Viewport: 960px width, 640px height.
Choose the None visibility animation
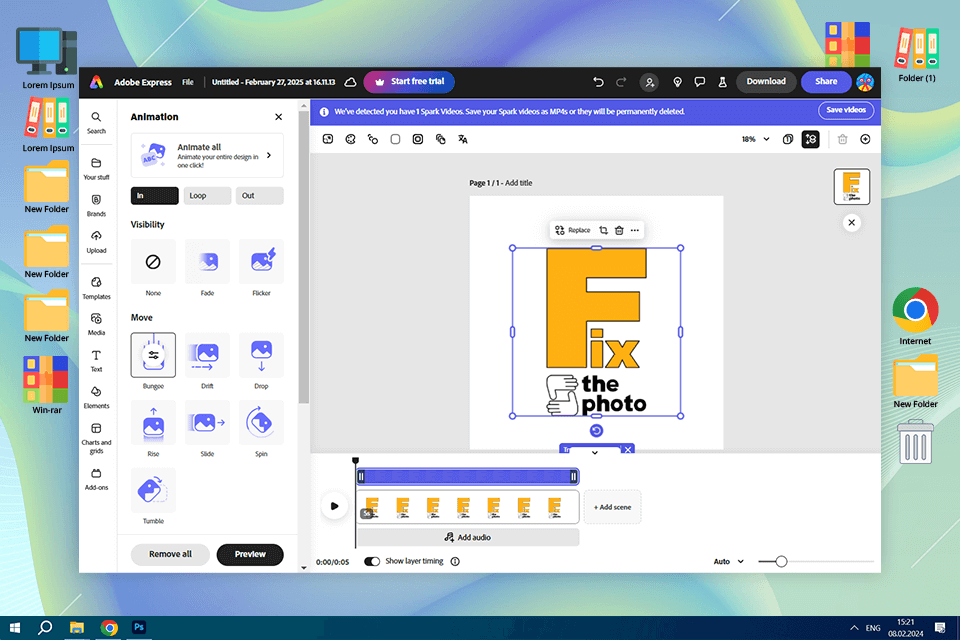click(x=153, y=262)
